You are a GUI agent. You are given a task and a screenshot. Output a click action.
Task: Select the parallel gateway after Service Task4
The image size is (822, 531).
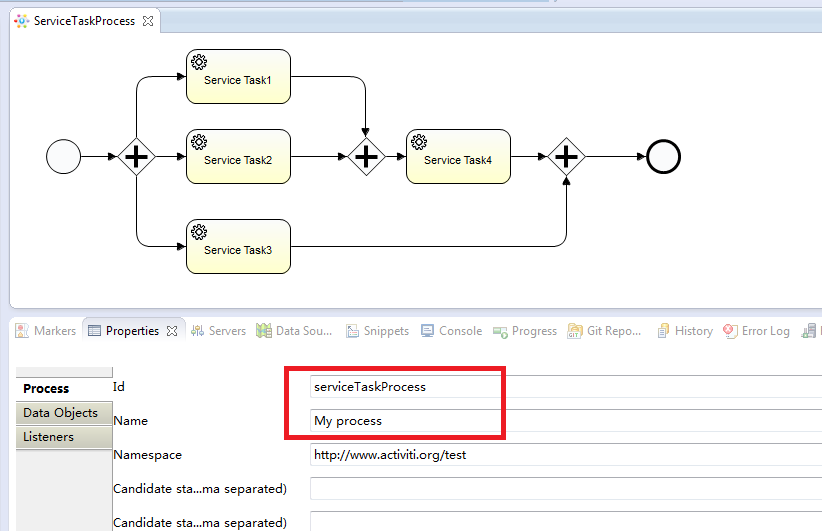566,157
